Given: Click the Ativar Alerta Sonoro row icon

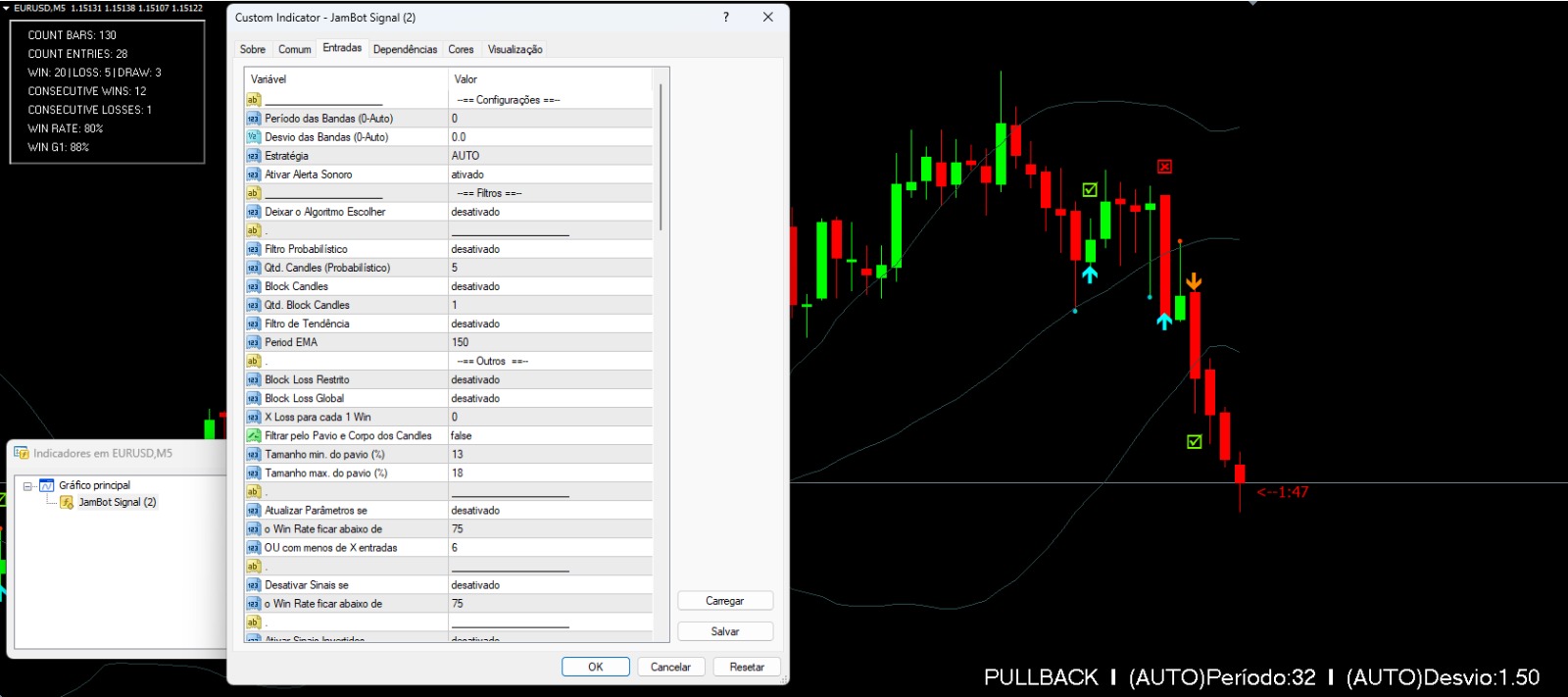Looking at the screenshot, I should [x=253, y=174].
